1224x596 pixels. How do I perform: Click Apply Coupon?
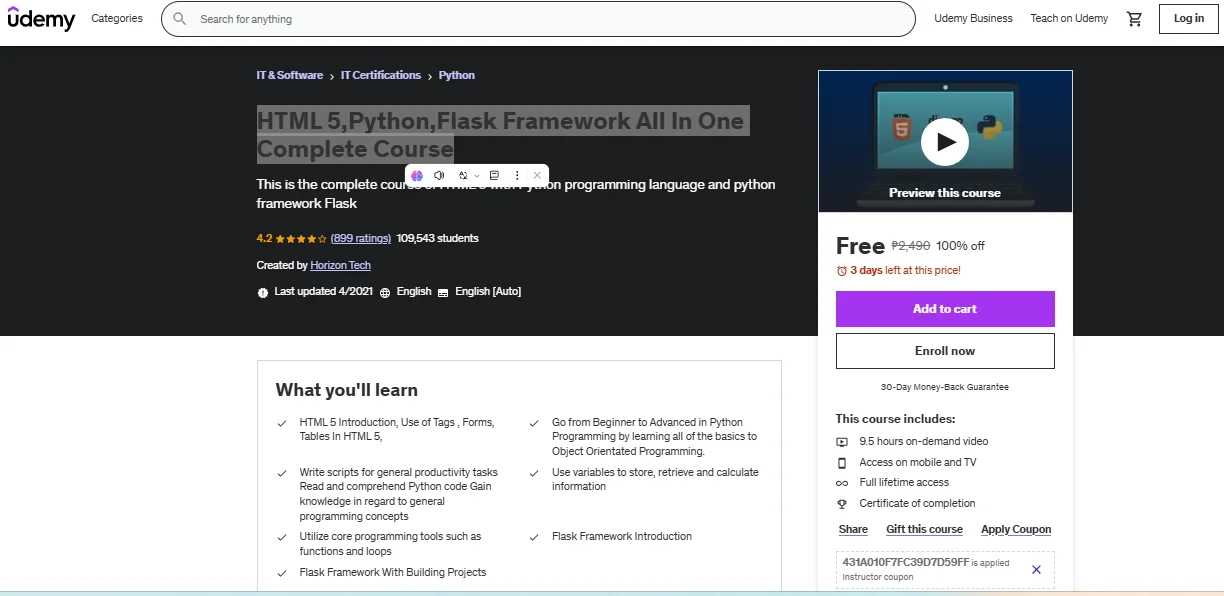(1016, 530)
